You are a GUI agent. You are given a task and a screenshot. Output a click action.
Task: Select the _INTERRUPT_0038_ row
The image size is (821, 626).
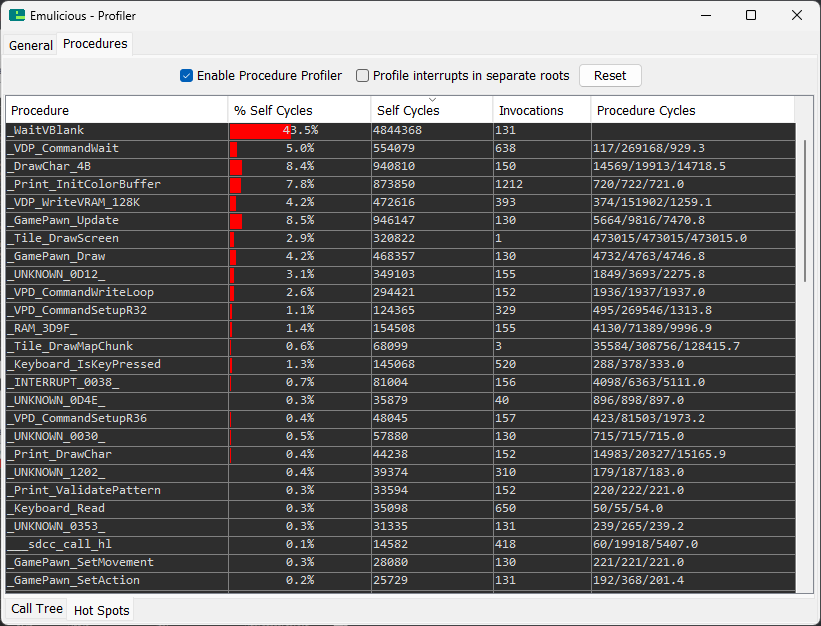[401, 383]
